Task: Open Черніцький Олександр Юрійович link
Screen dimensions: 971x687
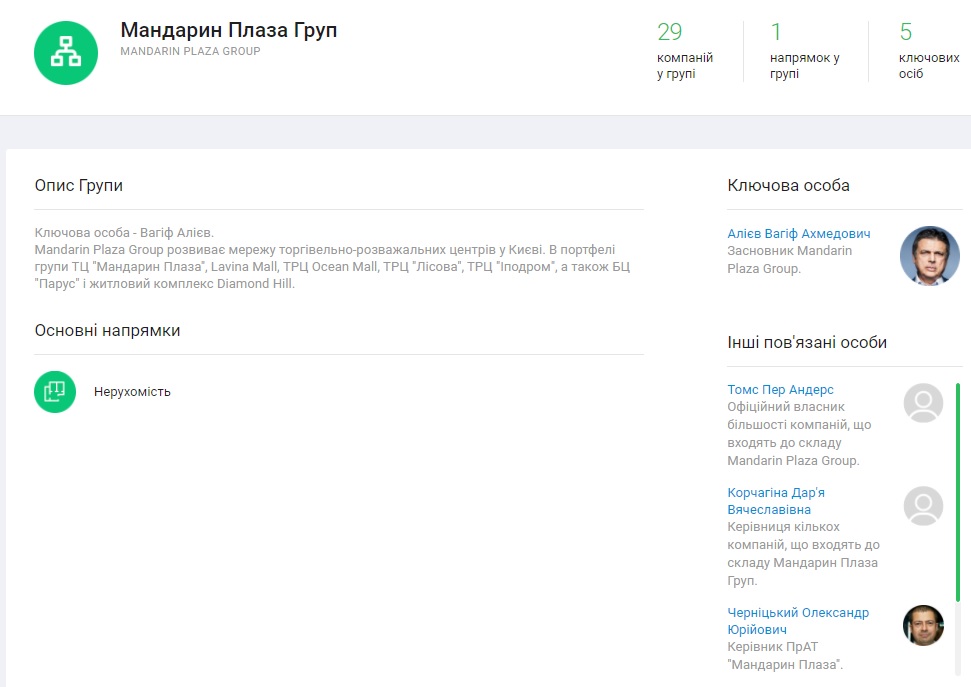Action: (x=798, y=621)
